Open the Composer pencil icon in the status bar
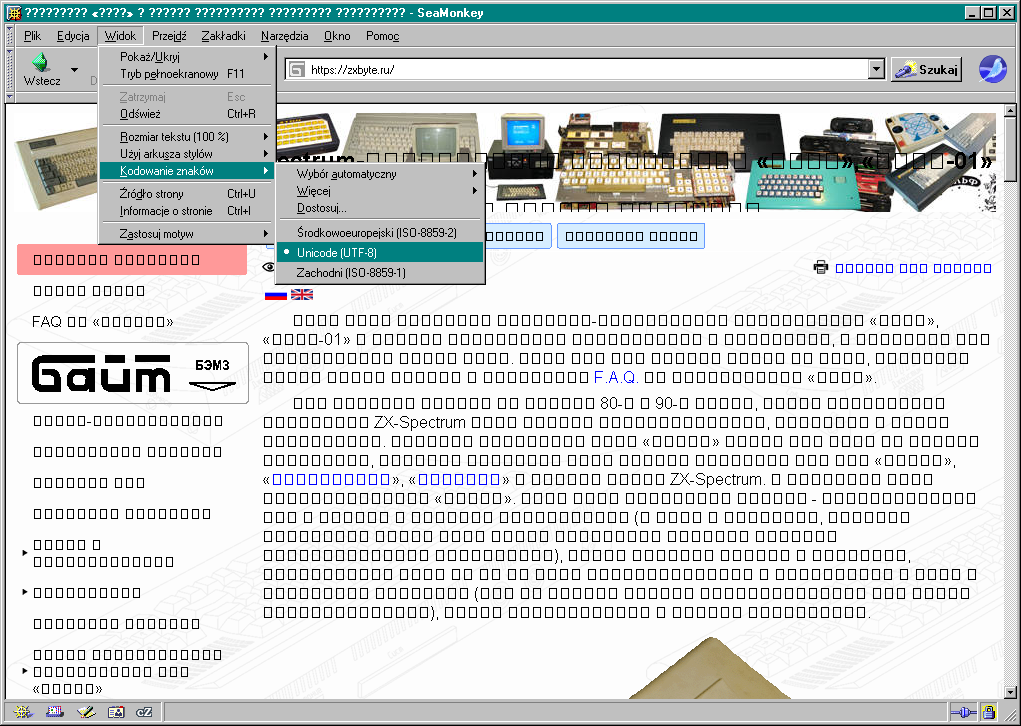 click(x=86, y=712)
